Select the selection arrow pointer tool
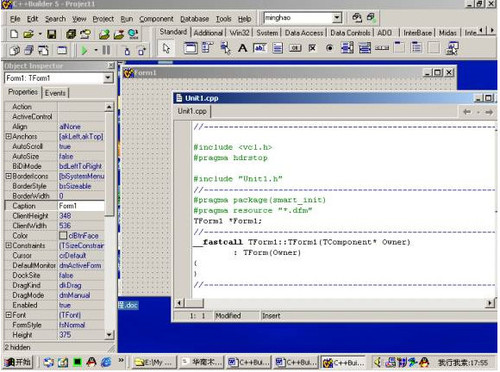This screenshot has width=500, height=372. (166, 48)
